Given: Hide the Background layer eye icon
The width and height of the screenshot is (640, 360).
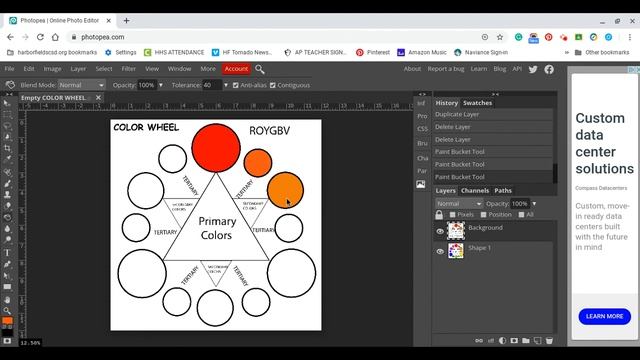Looking at the screenshot, I should click(440, 231).
